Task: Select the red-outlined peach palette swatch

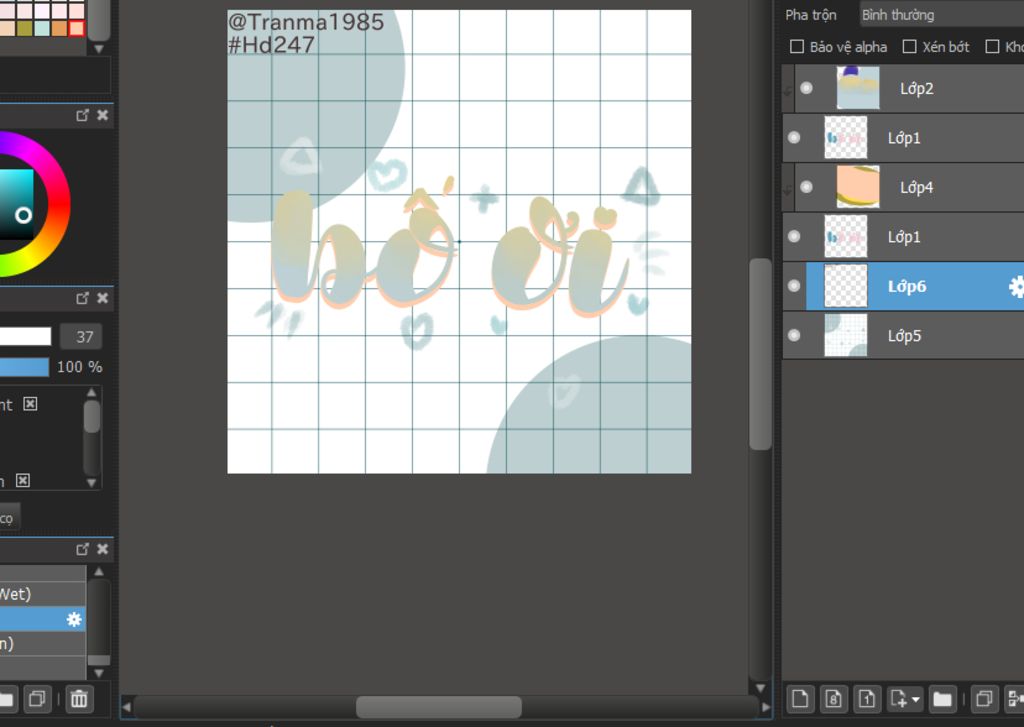Action: (76, 28)
